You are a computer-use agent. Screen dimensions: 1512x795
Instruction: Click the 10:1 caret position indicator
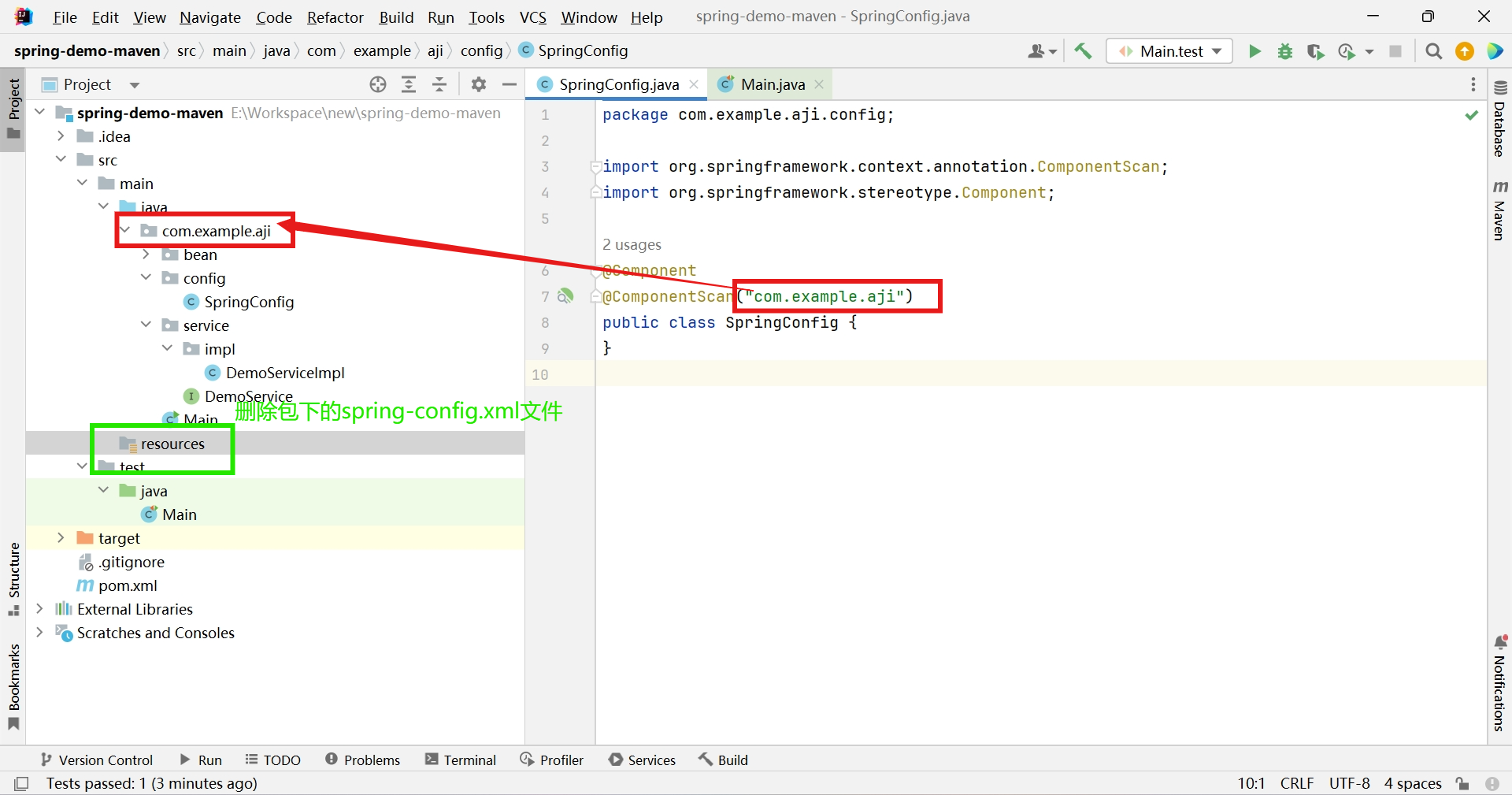[1251, 783]
